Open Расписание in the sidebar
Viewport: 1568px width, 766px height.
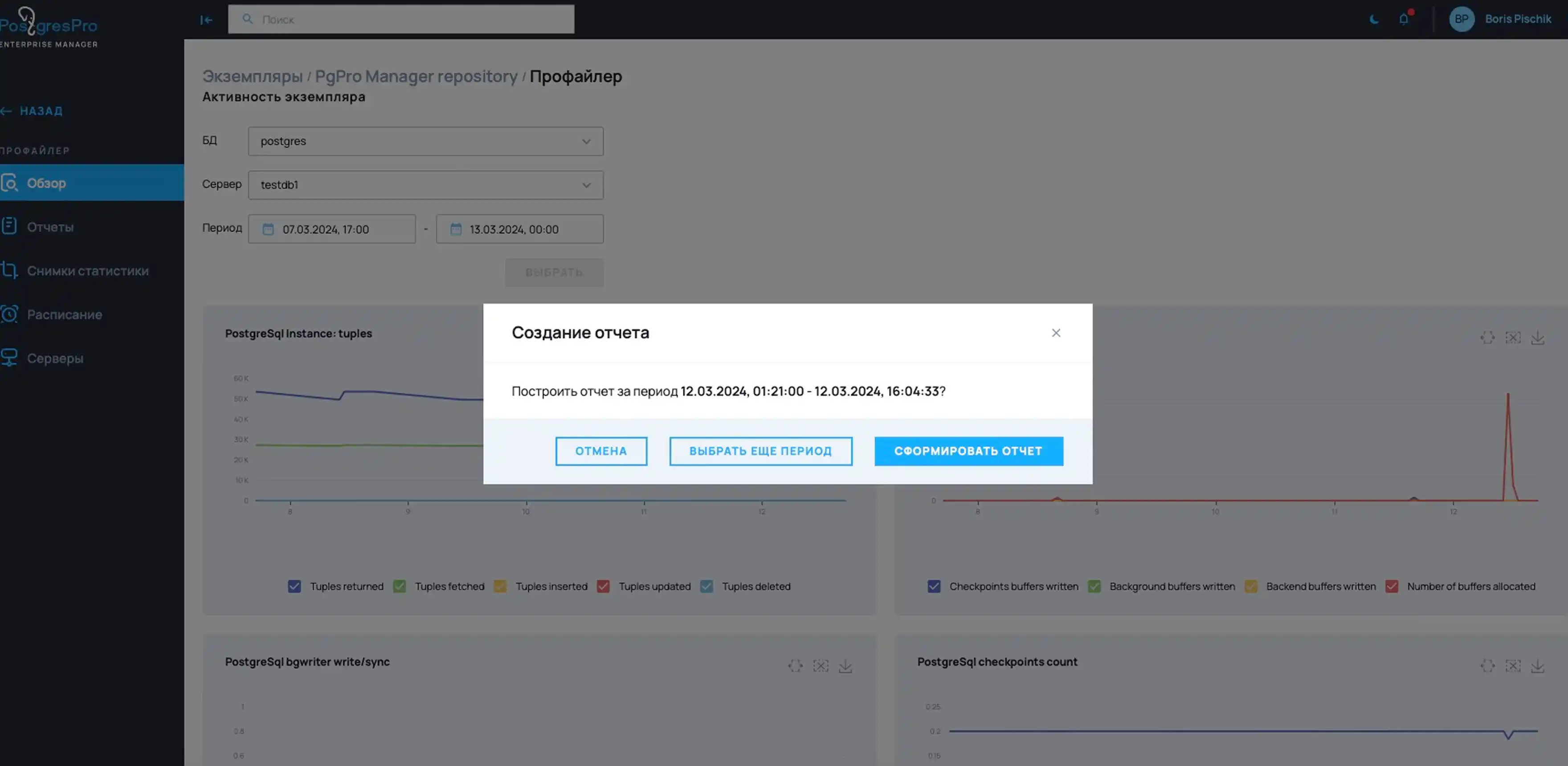(x=65, y=314)
